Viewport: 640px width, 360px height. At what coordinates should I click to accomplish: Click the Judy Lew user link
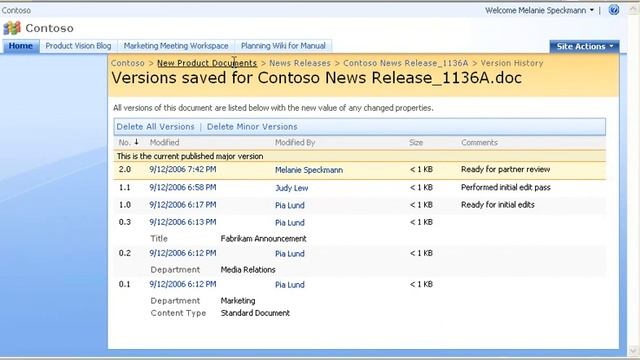(x=291, y=188)
